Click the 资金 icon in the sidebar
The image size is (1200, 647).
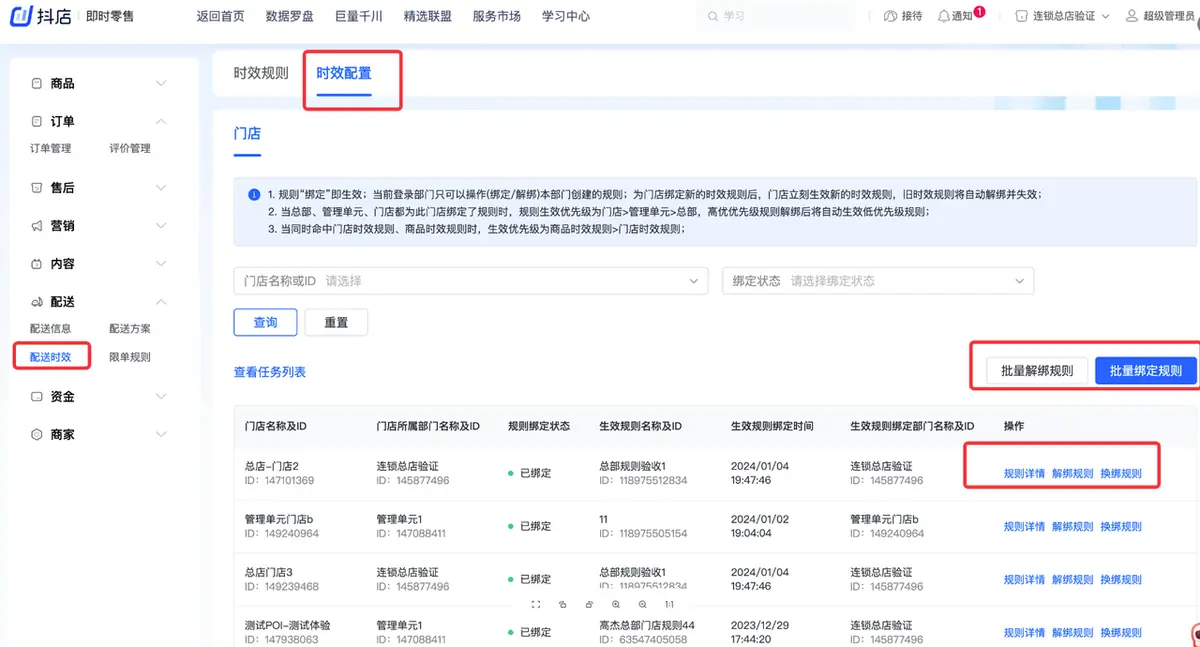pos(37,397)
